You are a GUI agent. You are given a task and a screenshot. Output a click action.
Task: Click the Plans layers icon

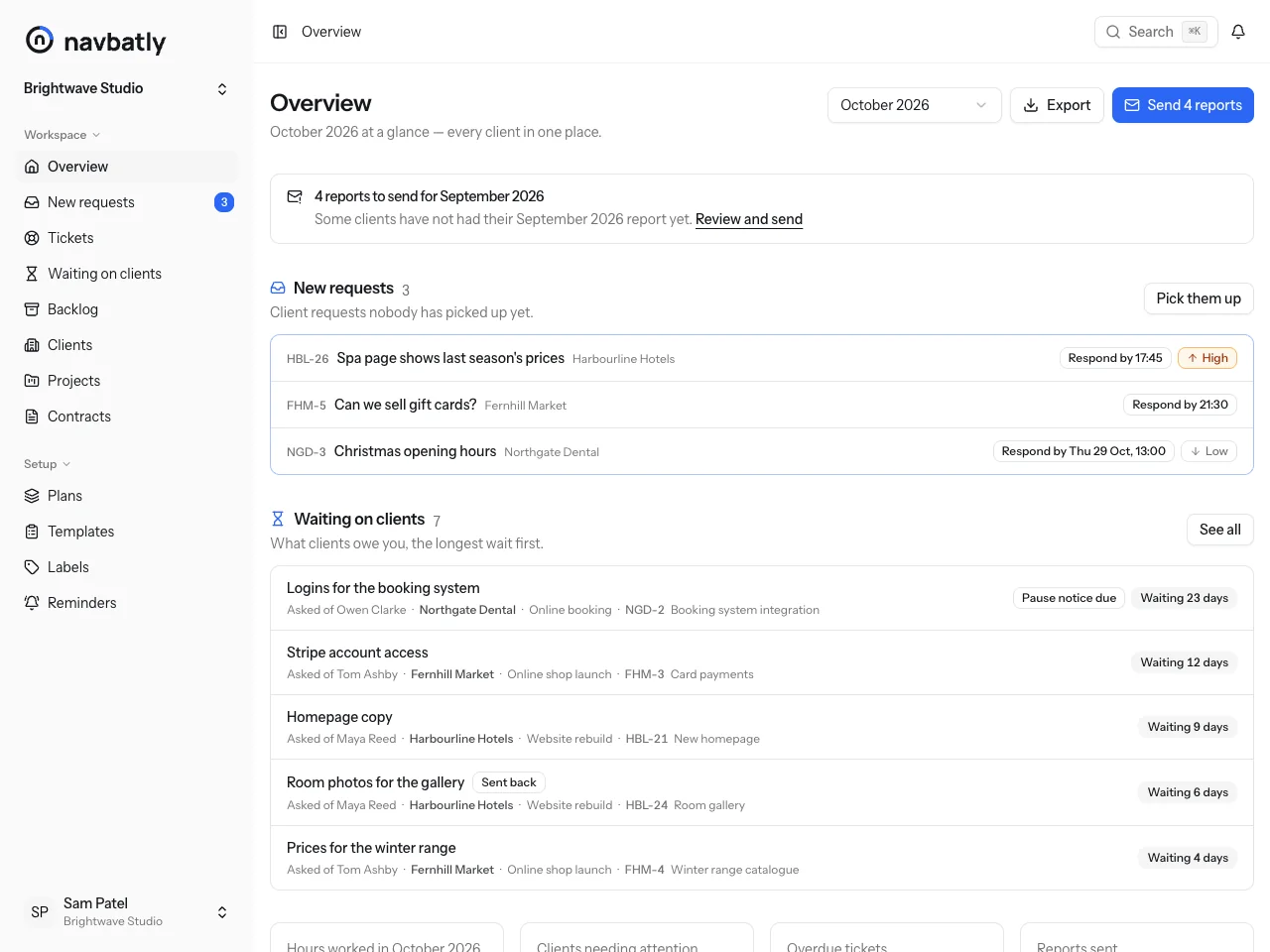(x=32, y=496)
